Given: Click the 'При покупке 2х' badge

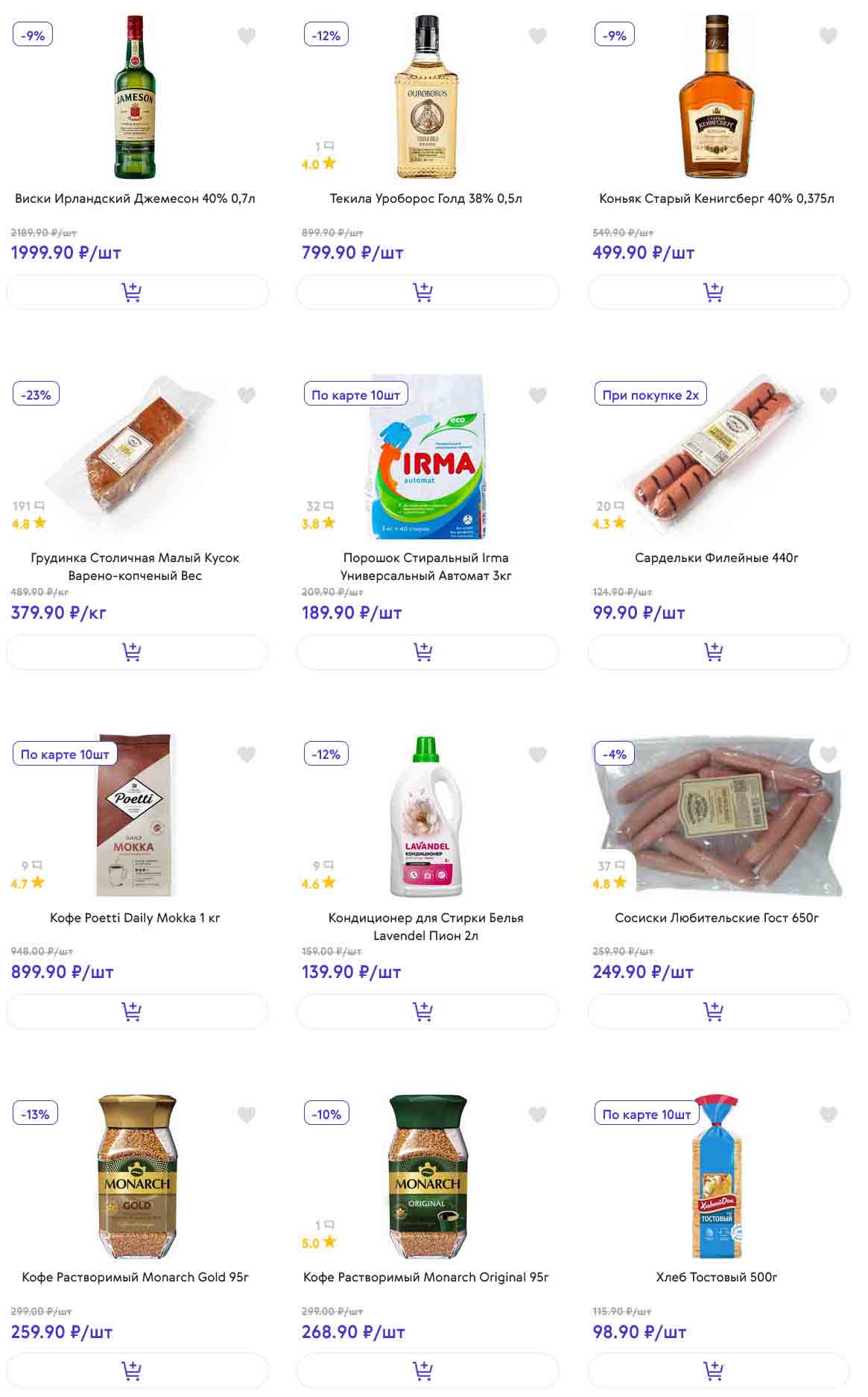Looking at the screenshot, I should tap(650, 395).
